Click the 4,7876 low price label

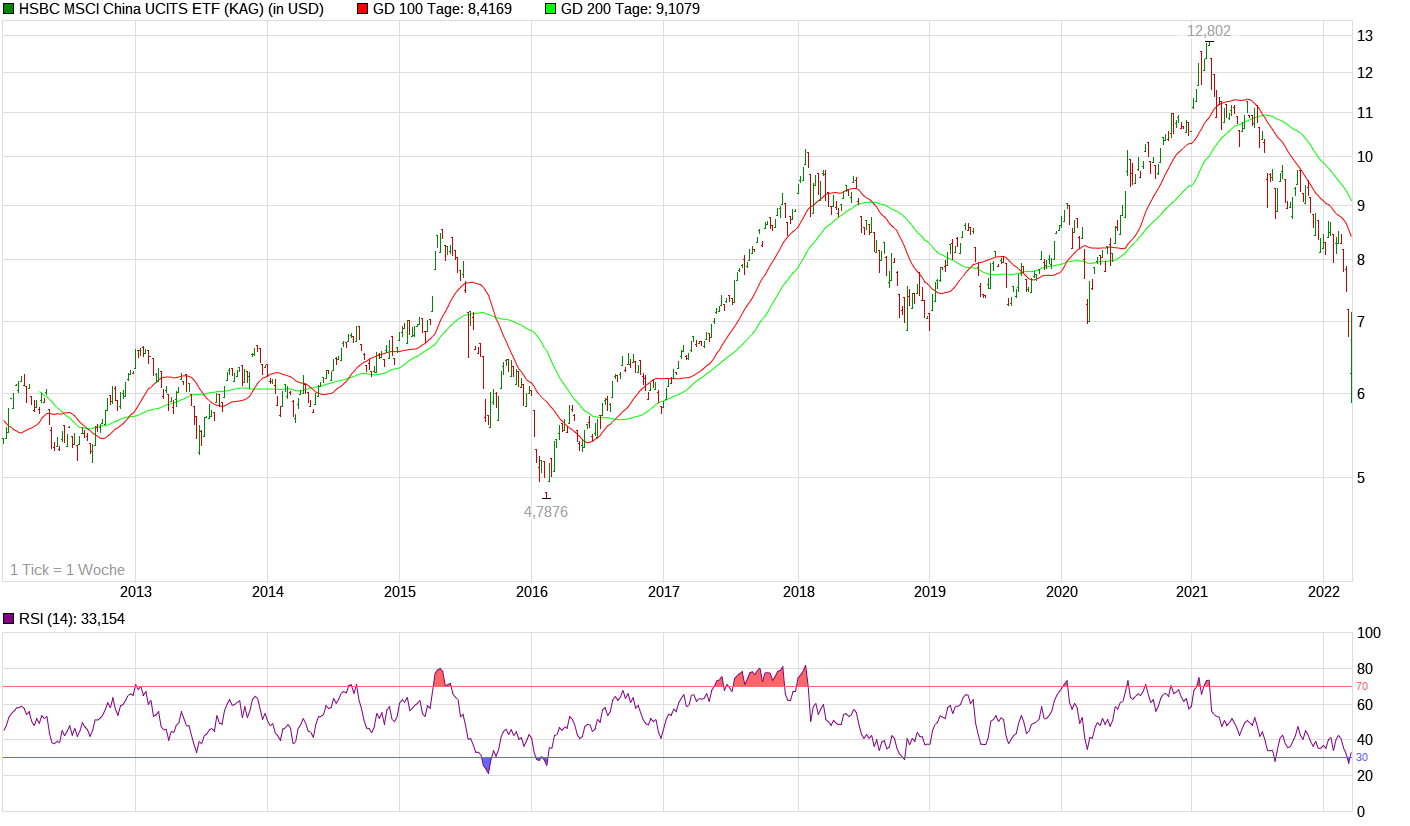[546, 511]
